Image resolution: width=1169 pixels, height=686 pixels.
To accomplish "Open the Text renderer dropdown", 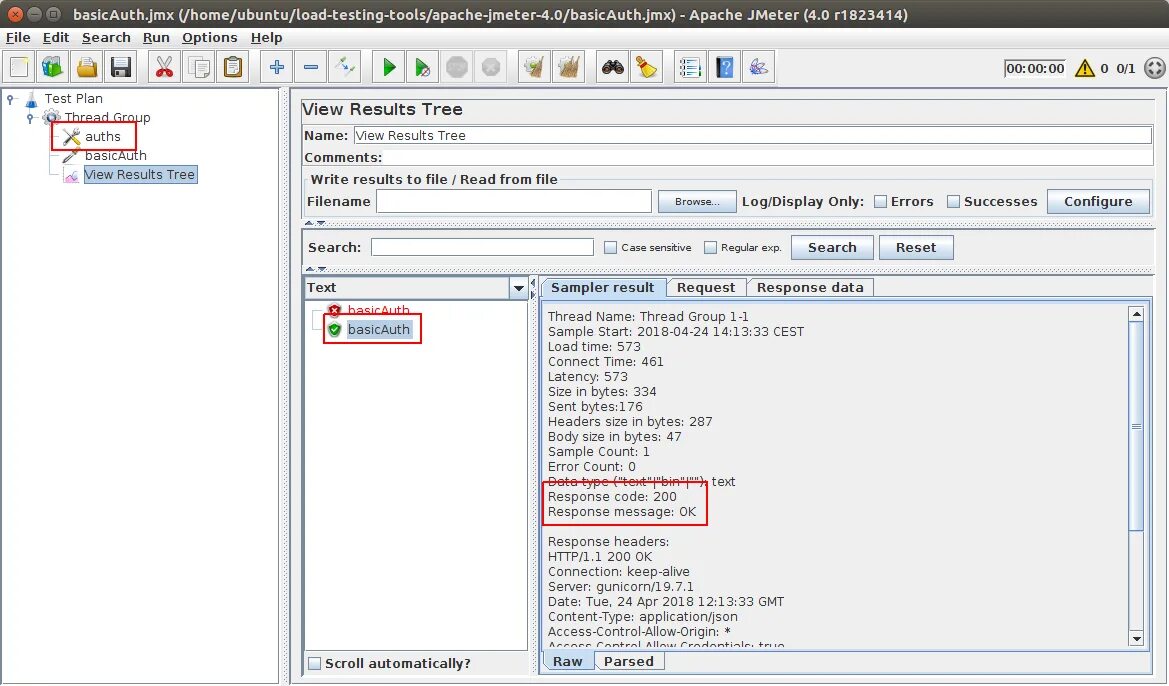I will pos(519,288).
